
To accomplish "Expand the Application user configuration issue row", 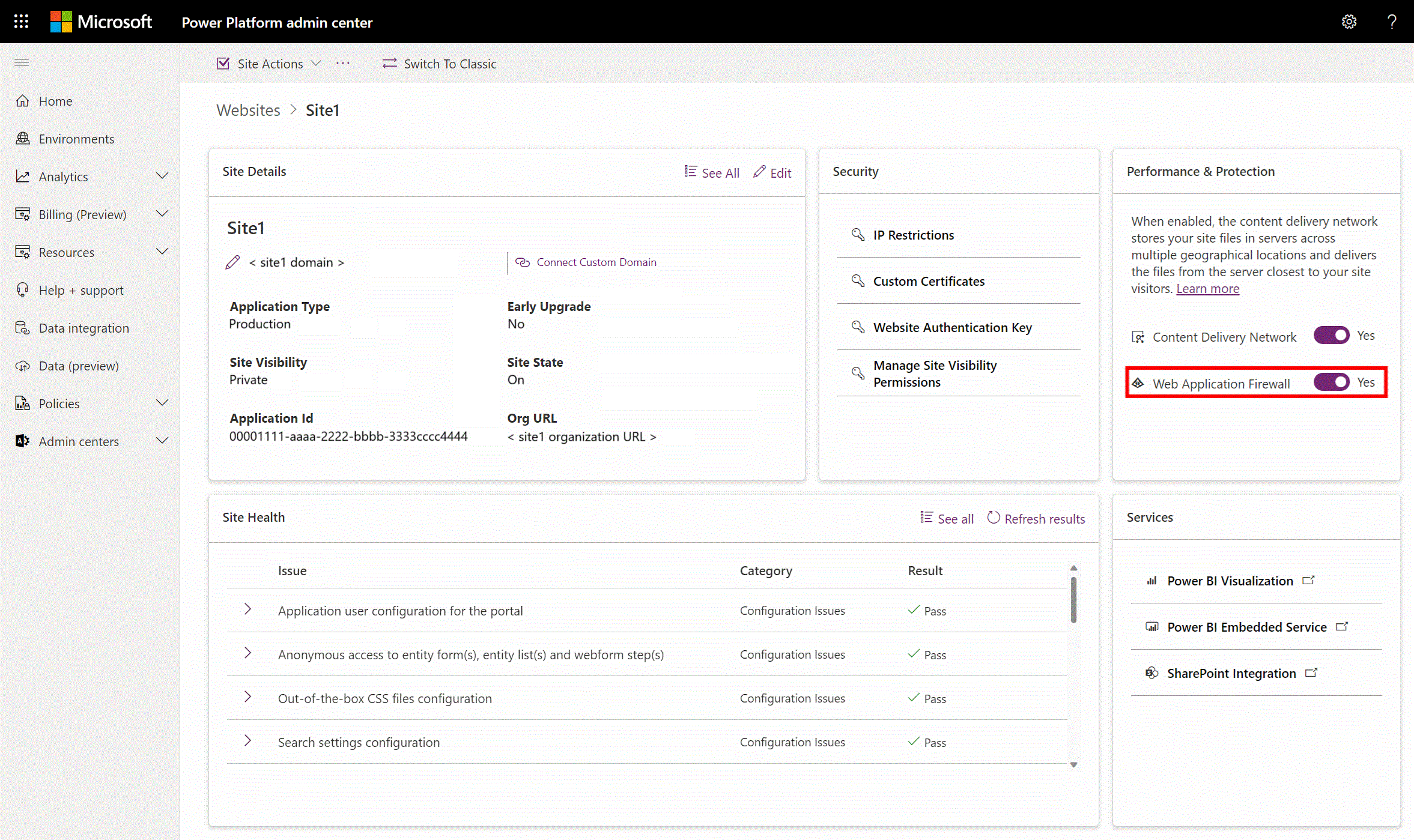I will click(x=247, y=610).
